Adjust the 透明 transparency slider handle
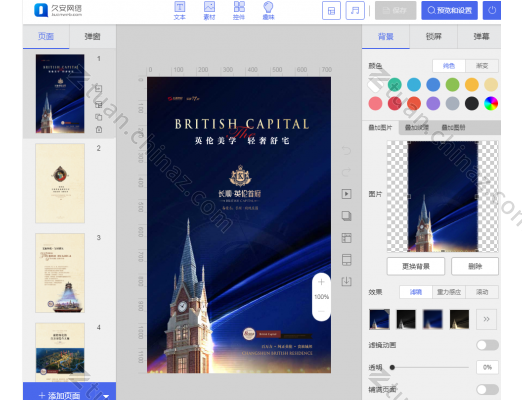The image size is (522, 400). (392, 367)
